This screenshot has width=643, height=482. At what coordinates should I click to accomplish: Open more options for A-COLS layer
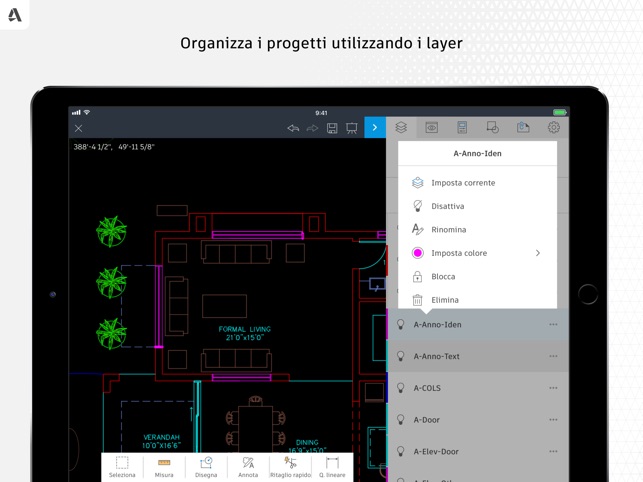553,388
